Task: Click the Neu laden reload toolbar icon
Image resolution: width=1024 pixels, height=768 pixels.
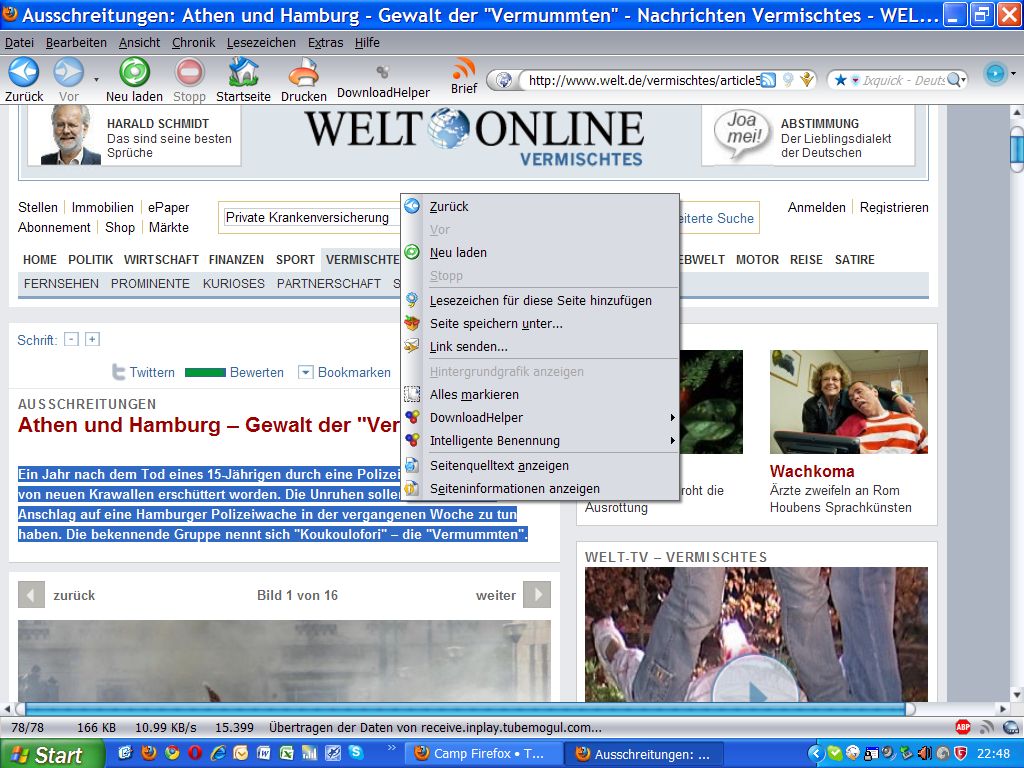Action: [x=134, y=73]
